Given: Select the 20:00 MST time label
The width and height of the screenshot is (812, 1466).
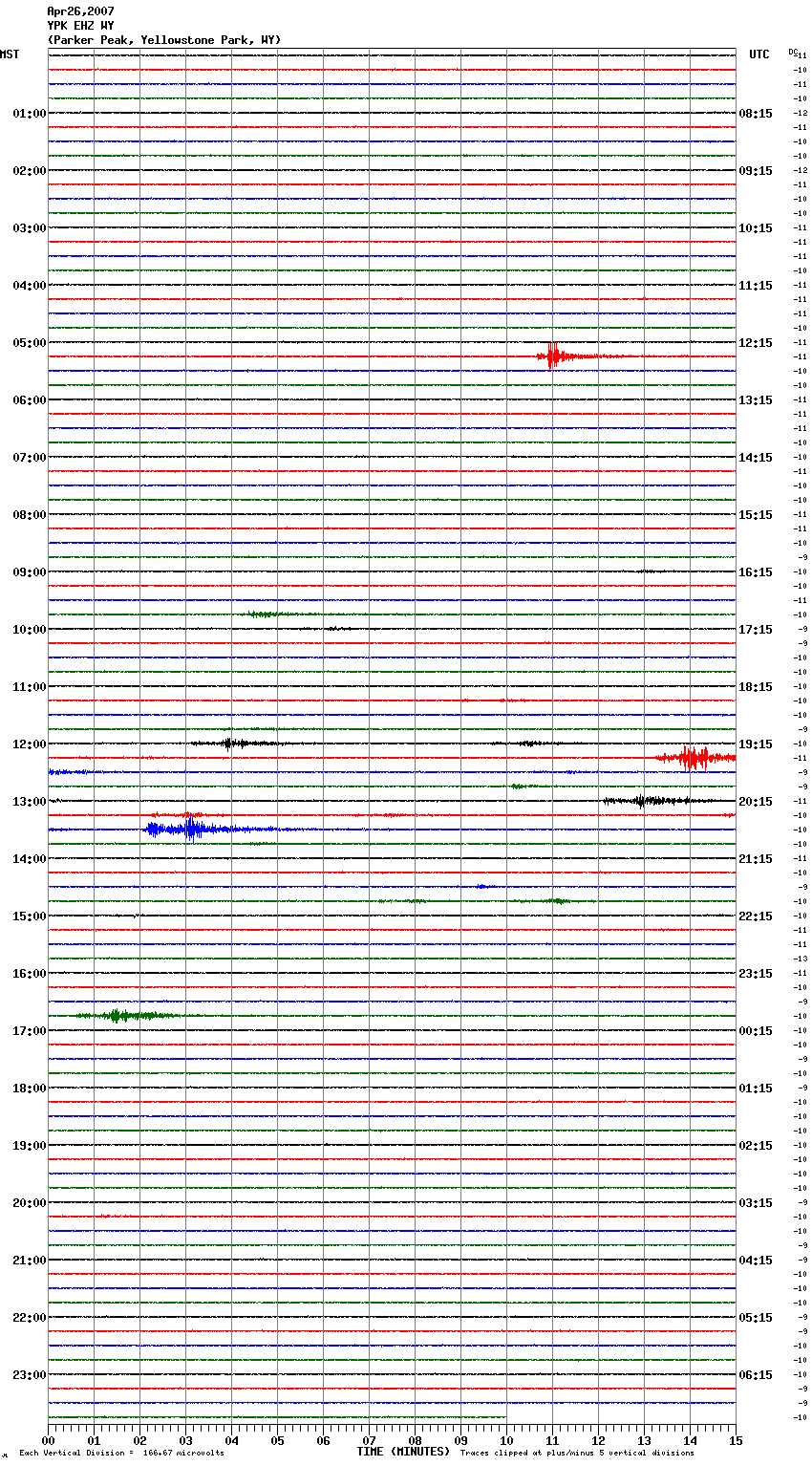Looking at the screenshot, I should click(x=29, y=1203).
